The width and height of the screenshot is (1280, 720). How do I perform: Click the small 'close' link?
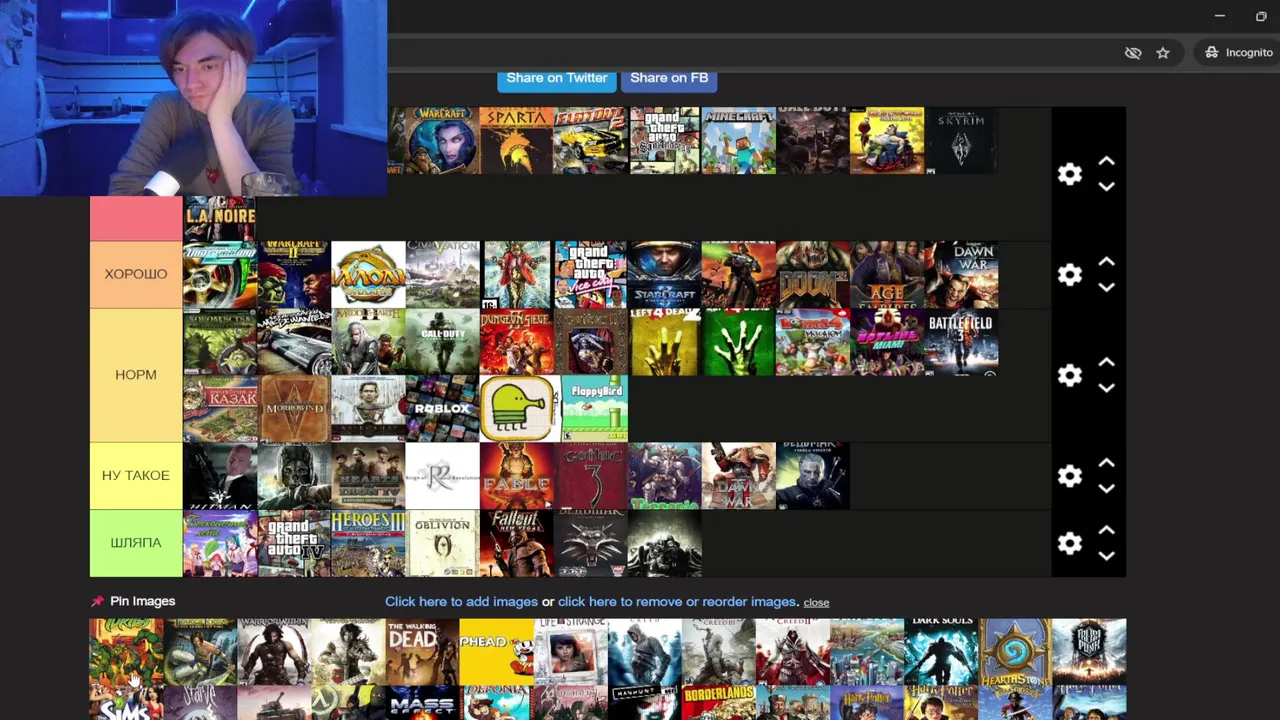[x=816, y=602]
